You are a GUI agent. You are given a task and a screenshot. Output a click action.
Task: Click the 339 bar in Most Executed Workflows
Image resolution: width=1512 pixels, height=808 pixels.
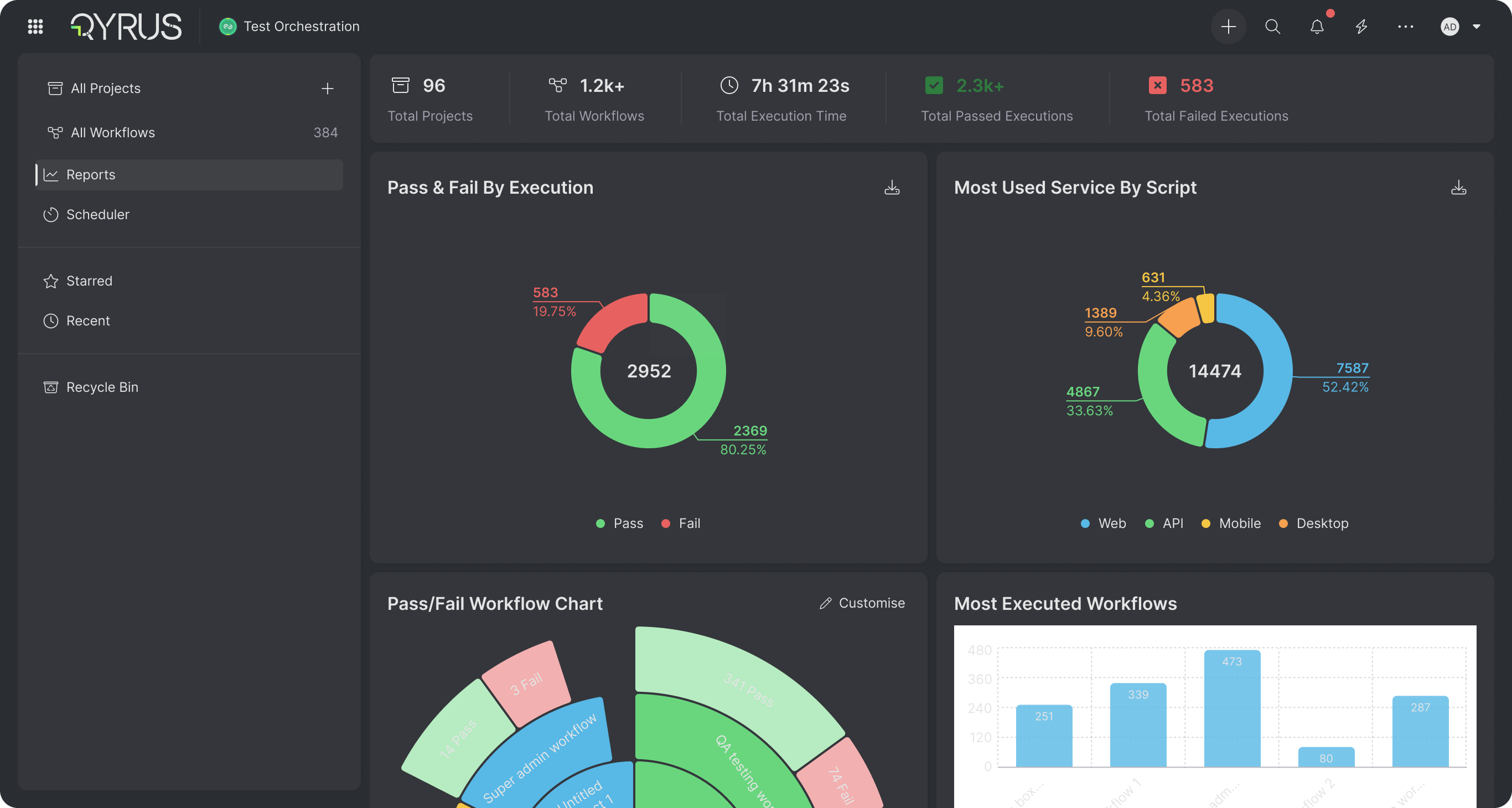point(1137,724)
